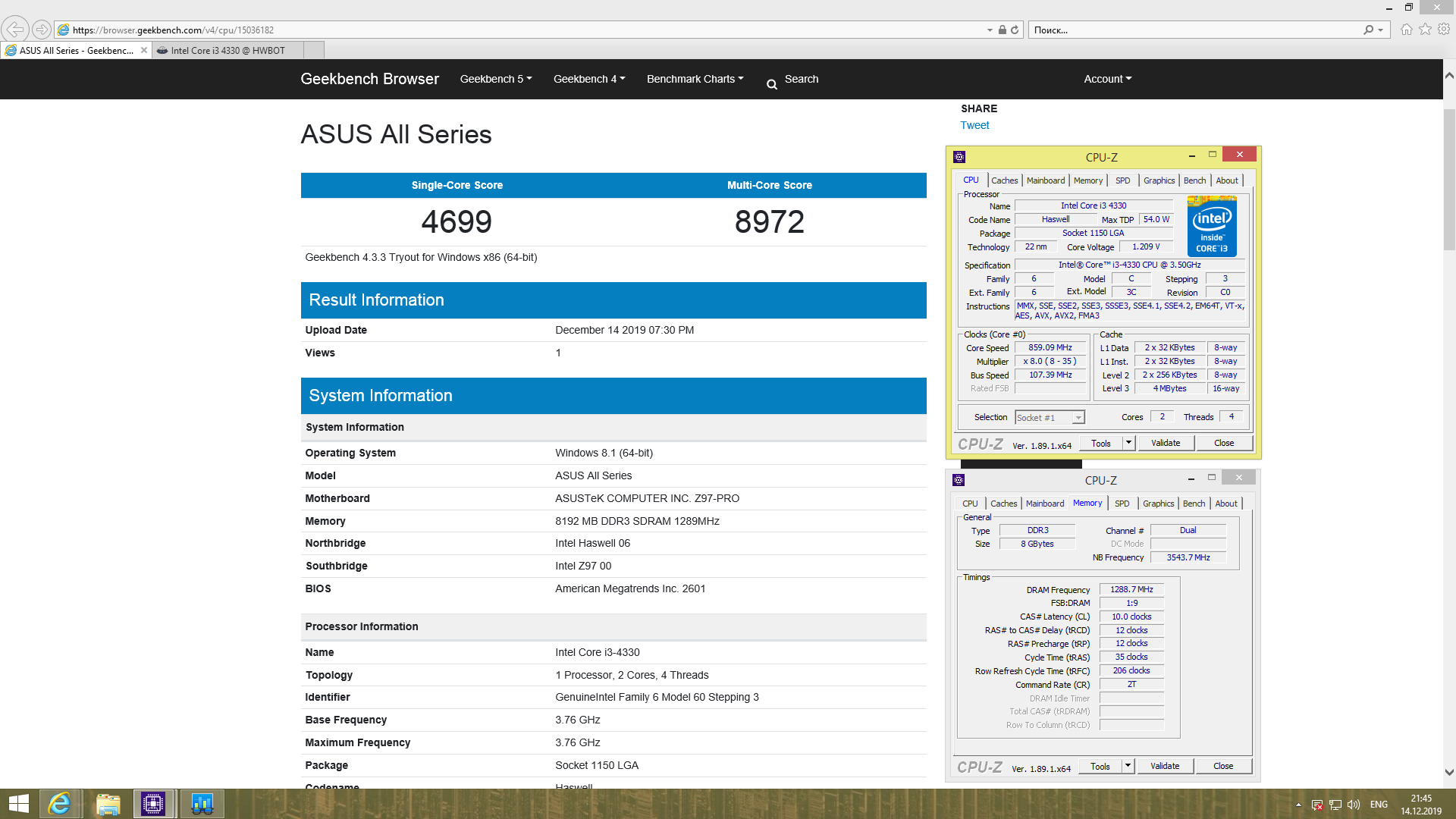Click the scrollbar down arrow
Screen dimensions: 1456x819
coord(1449,773)
